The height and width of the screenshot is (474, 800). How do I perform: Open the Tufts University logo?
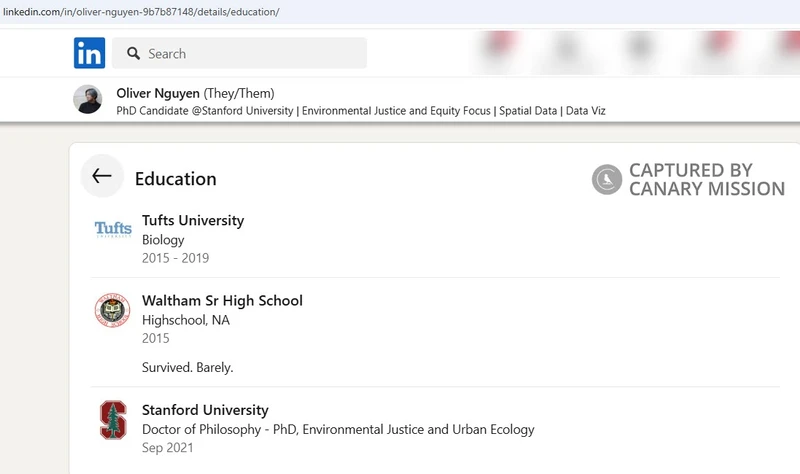113,229
